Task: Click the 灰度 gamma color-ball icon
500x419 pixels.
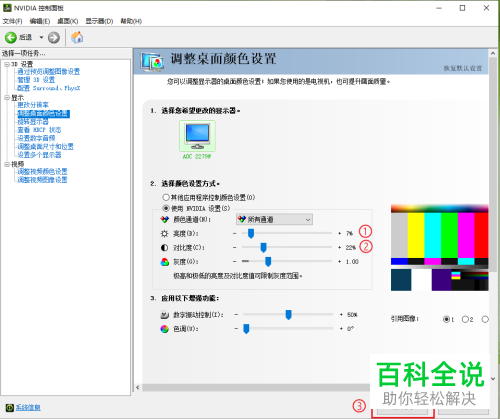Action: click(165, 262)
